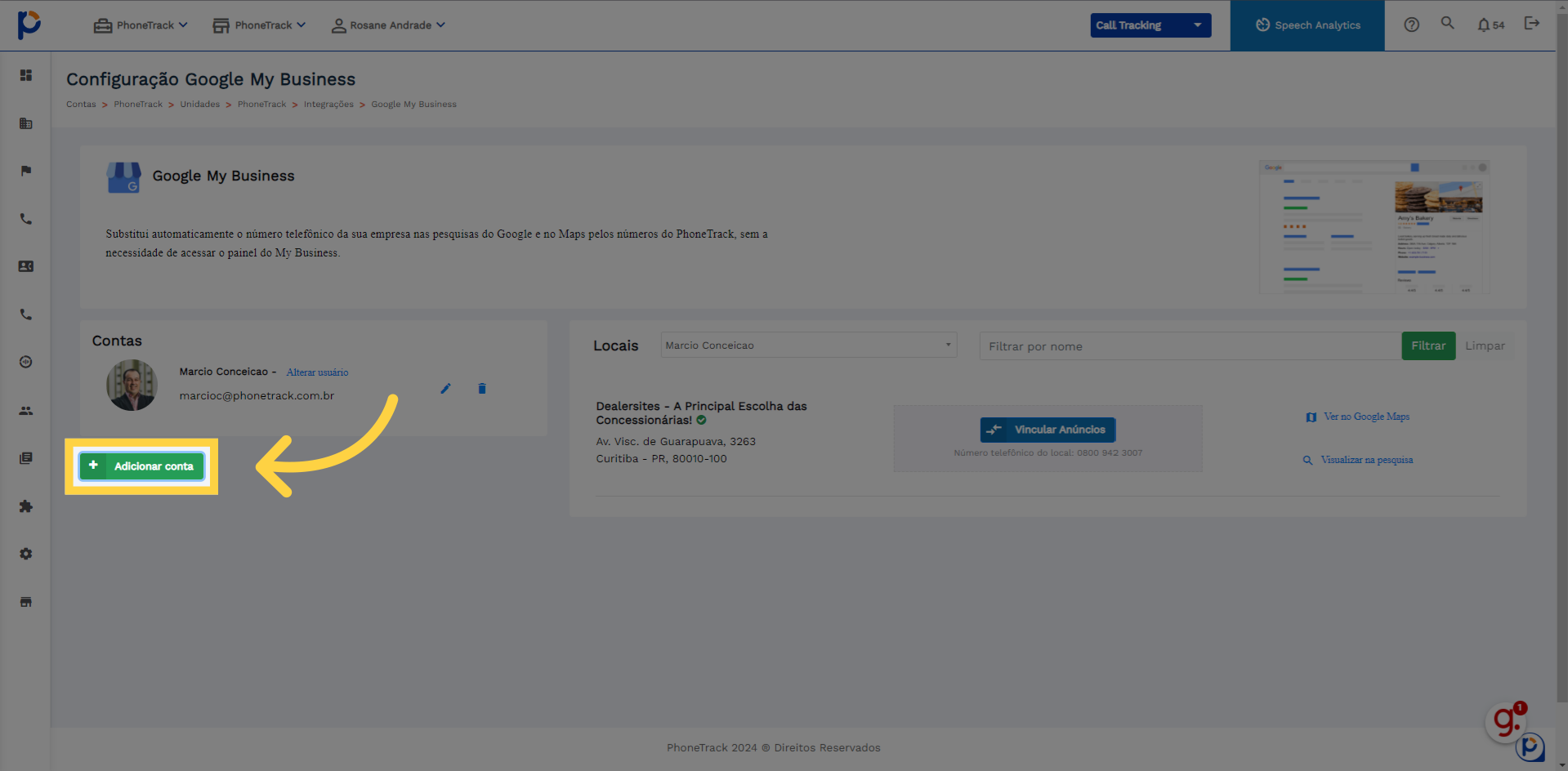1568x771 pixels.
Task: Click the Filtrar button
Action: 1428,346
